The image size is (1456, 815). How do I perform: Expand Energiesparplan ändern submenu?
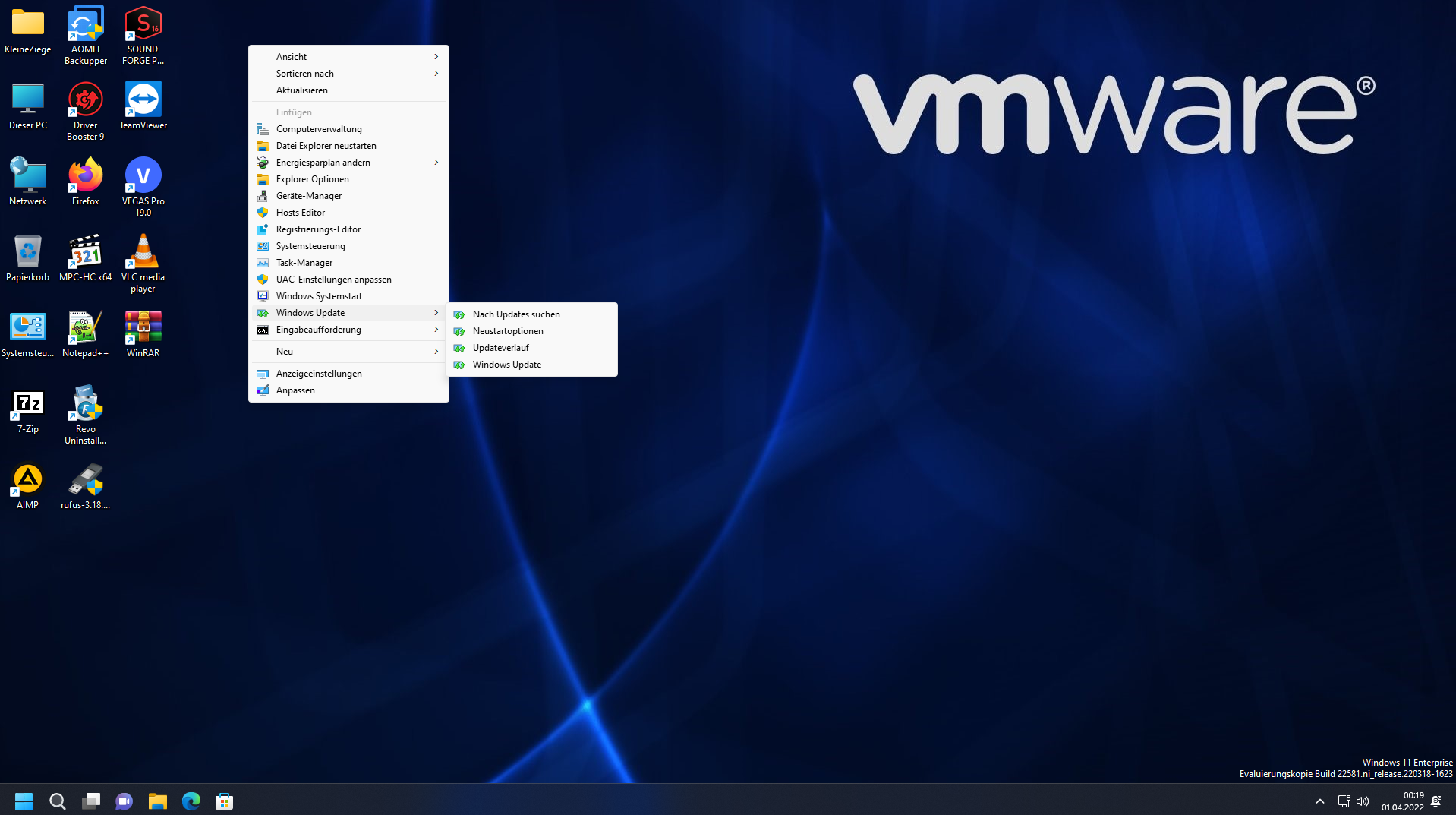pyautogui.click(x=348, y=163)
